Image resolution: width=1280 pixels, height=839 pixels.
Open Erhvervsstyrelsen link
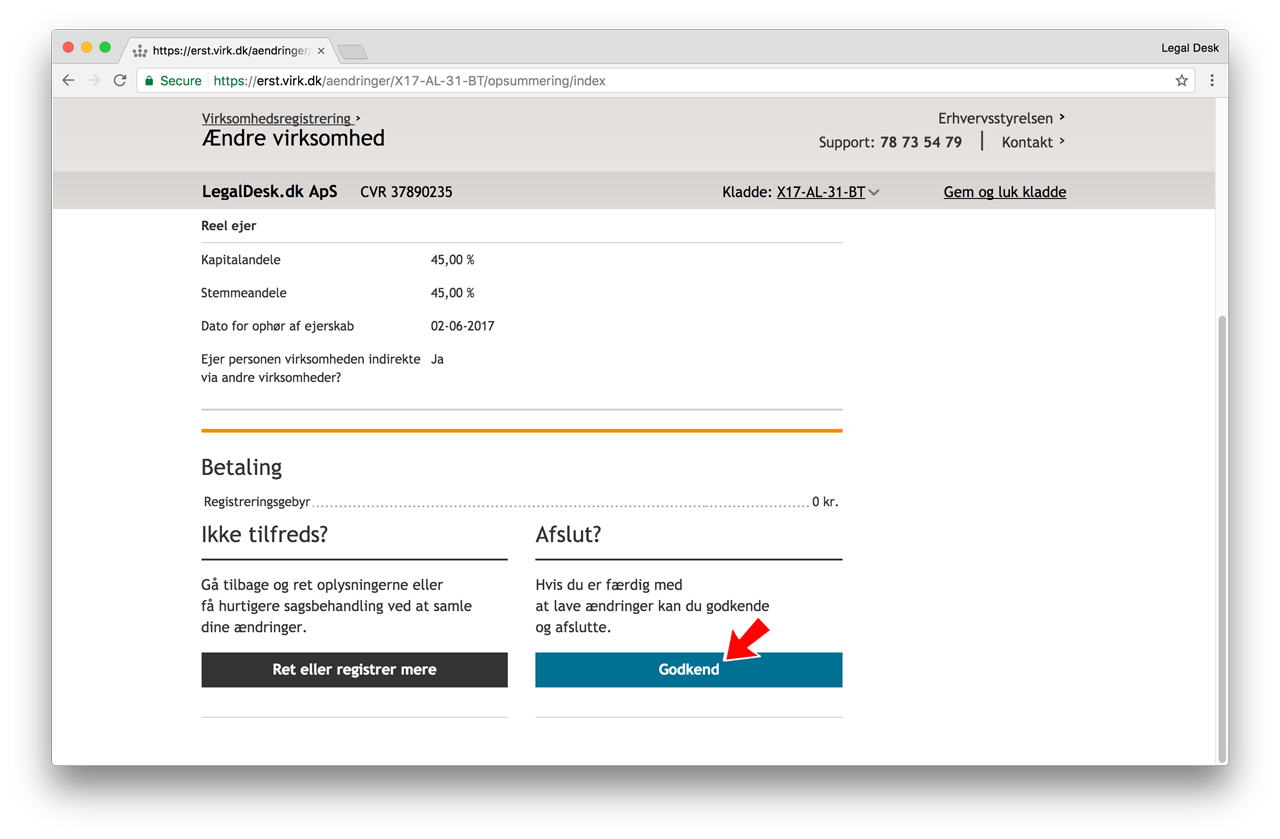pos(1001,118)
